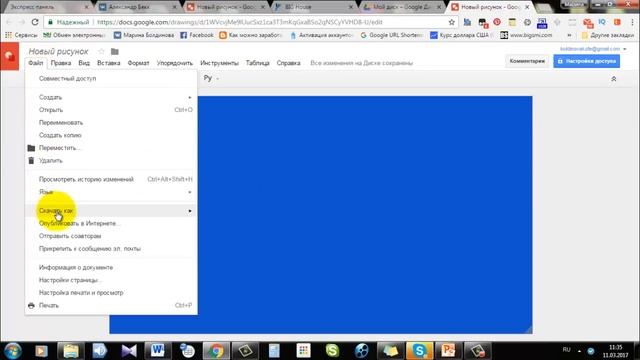Choose 'Просмотреть историю изменений'

coord(111,179)
